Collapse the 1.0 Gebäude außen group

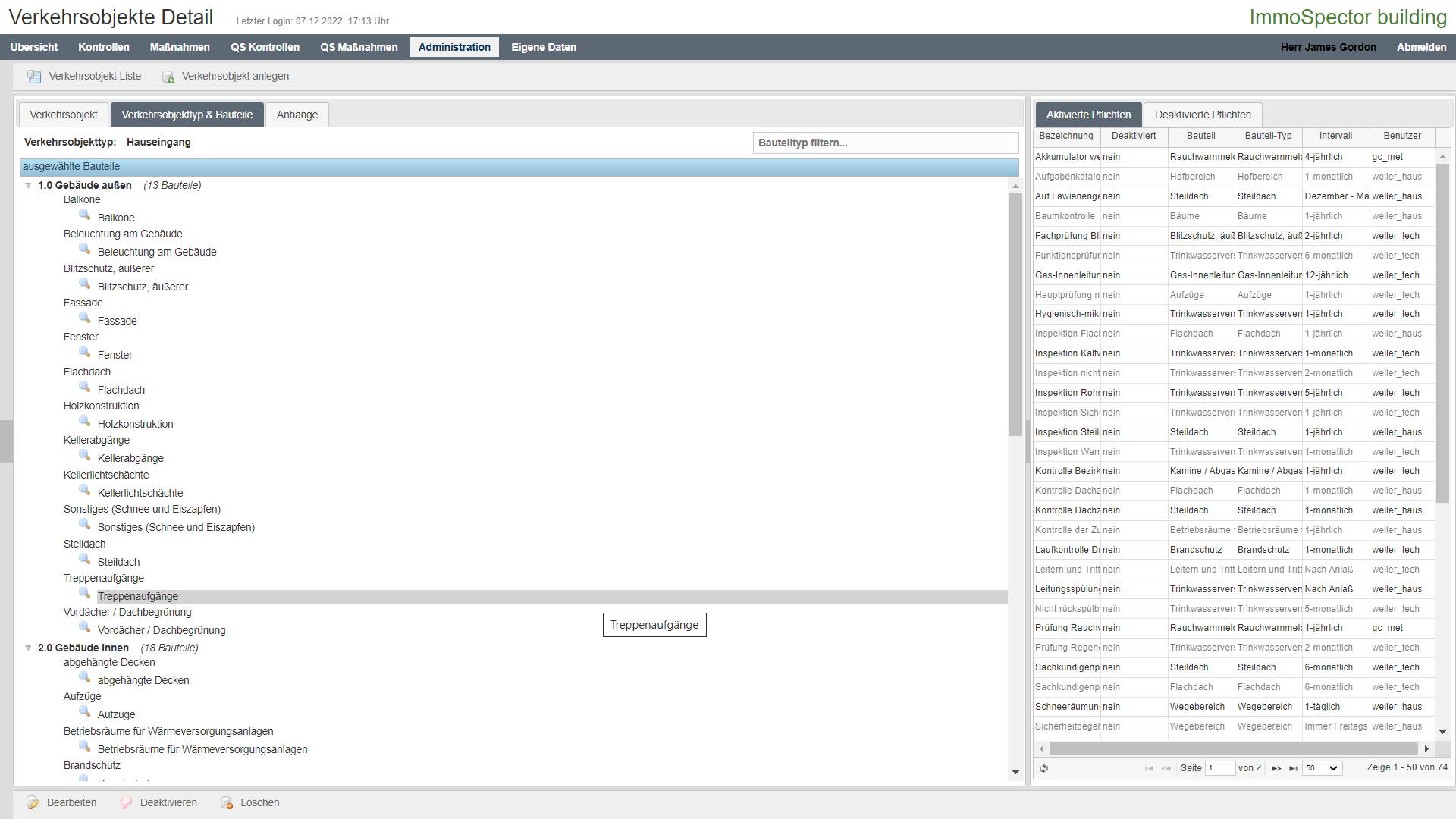[28, 186]
